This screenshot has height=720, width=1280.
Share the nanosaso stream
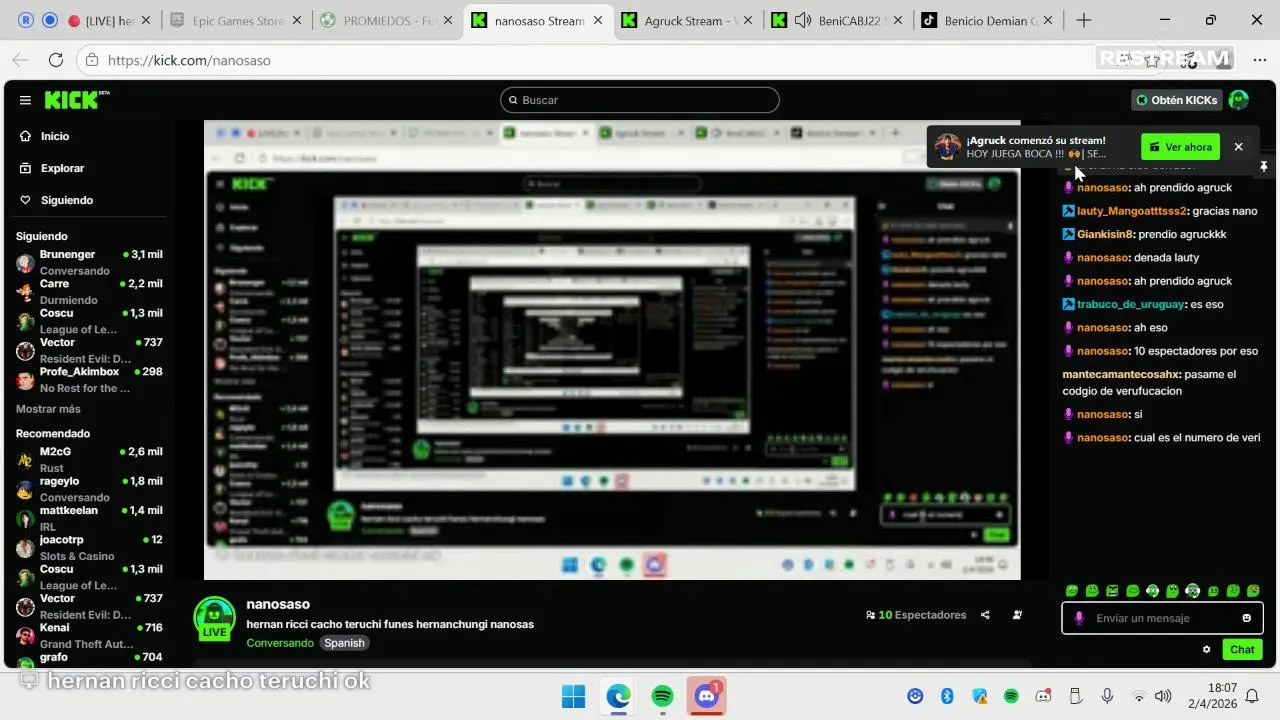(985, 615)
